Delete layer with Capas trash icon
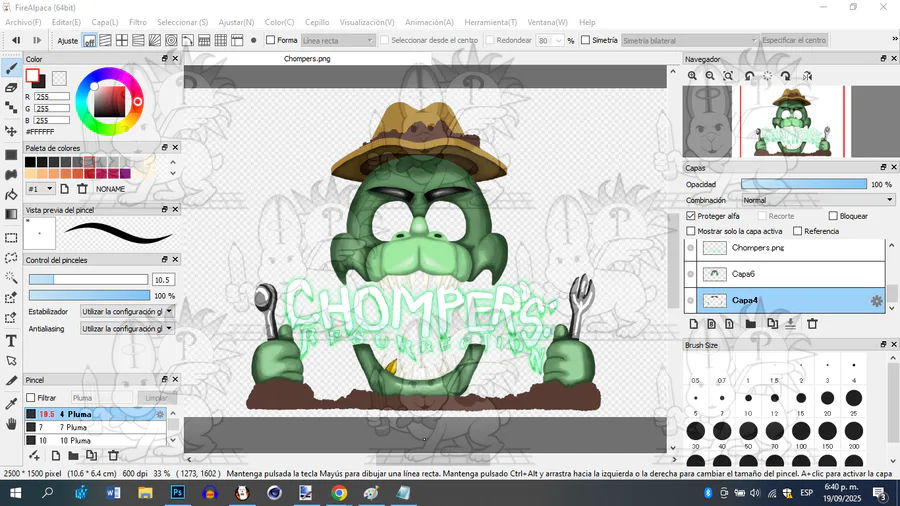 (812, 324)
